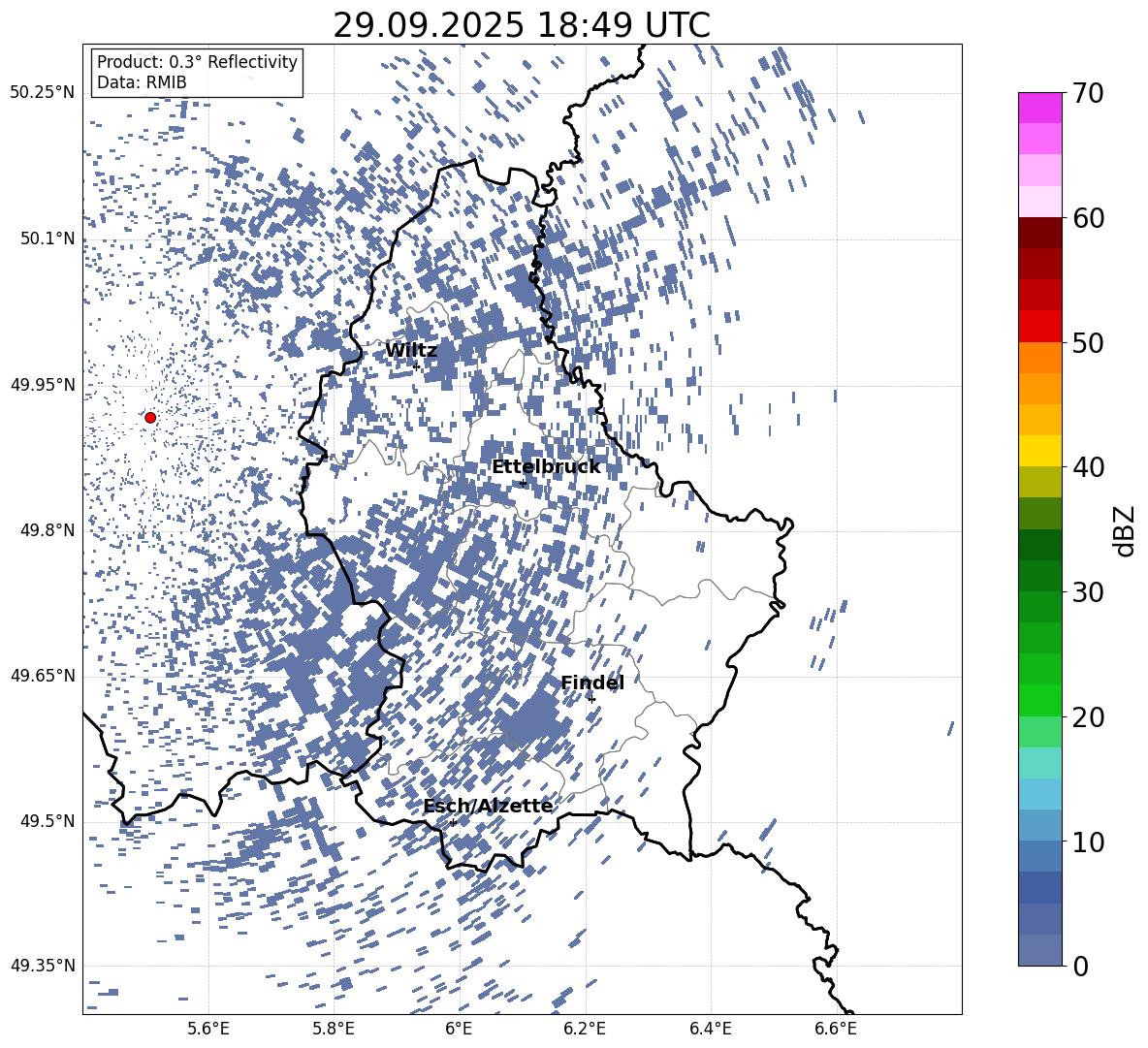Select the 'Product: 0.3° Reflectivity' label
1148x1048 pixels.
coord(197,61)
